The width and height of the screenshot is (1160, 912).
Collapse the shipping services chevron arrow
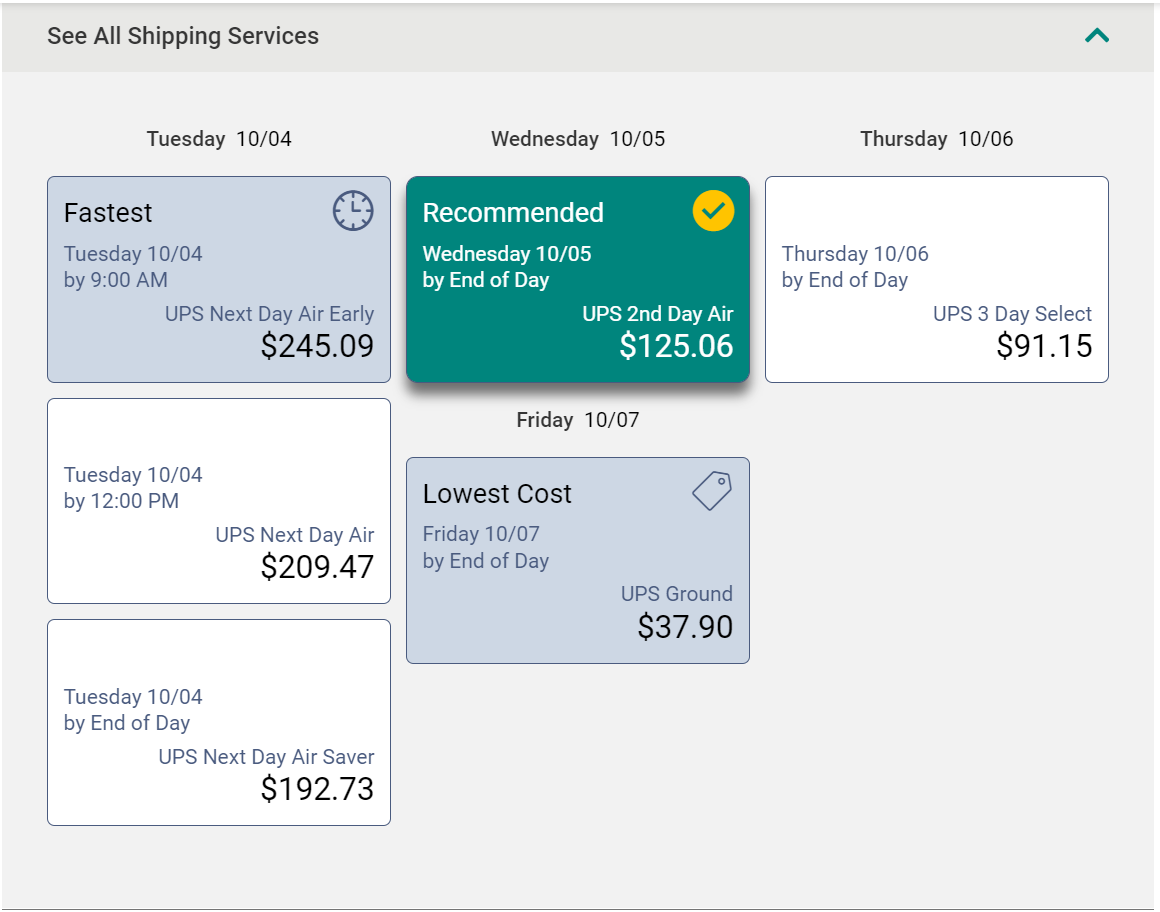[x=1096, y=36]
